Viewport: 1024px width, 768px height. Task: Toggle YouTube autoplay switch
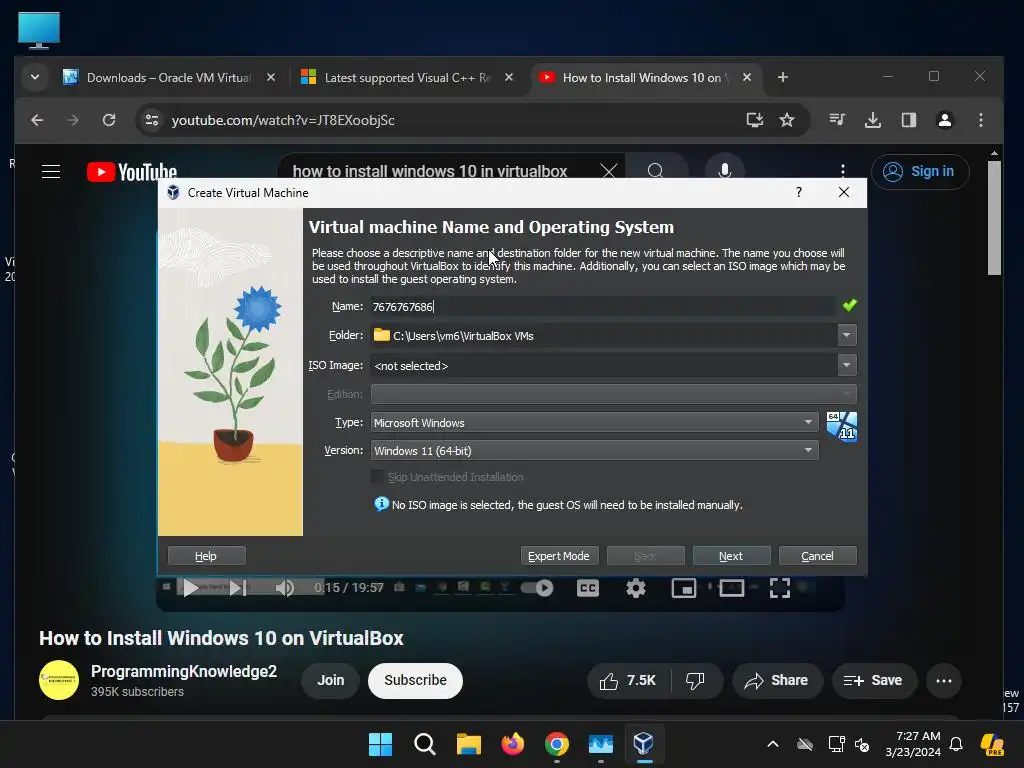[x=537, y=588]
